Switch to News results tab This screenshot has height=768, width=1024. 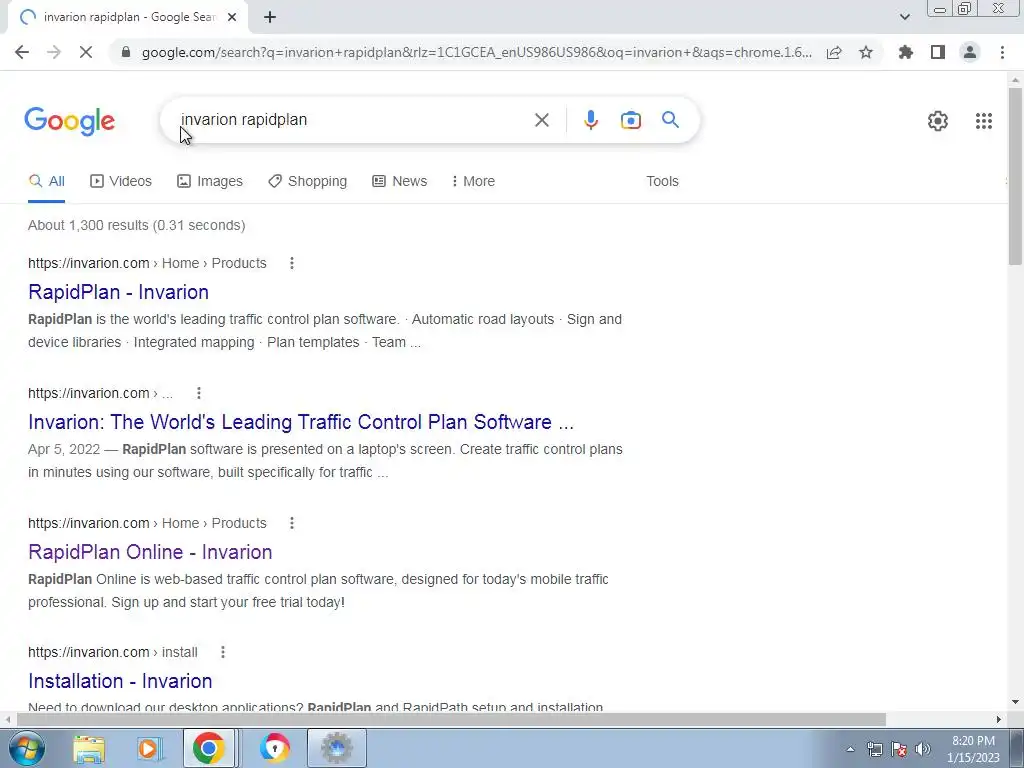tap(400, 181)
